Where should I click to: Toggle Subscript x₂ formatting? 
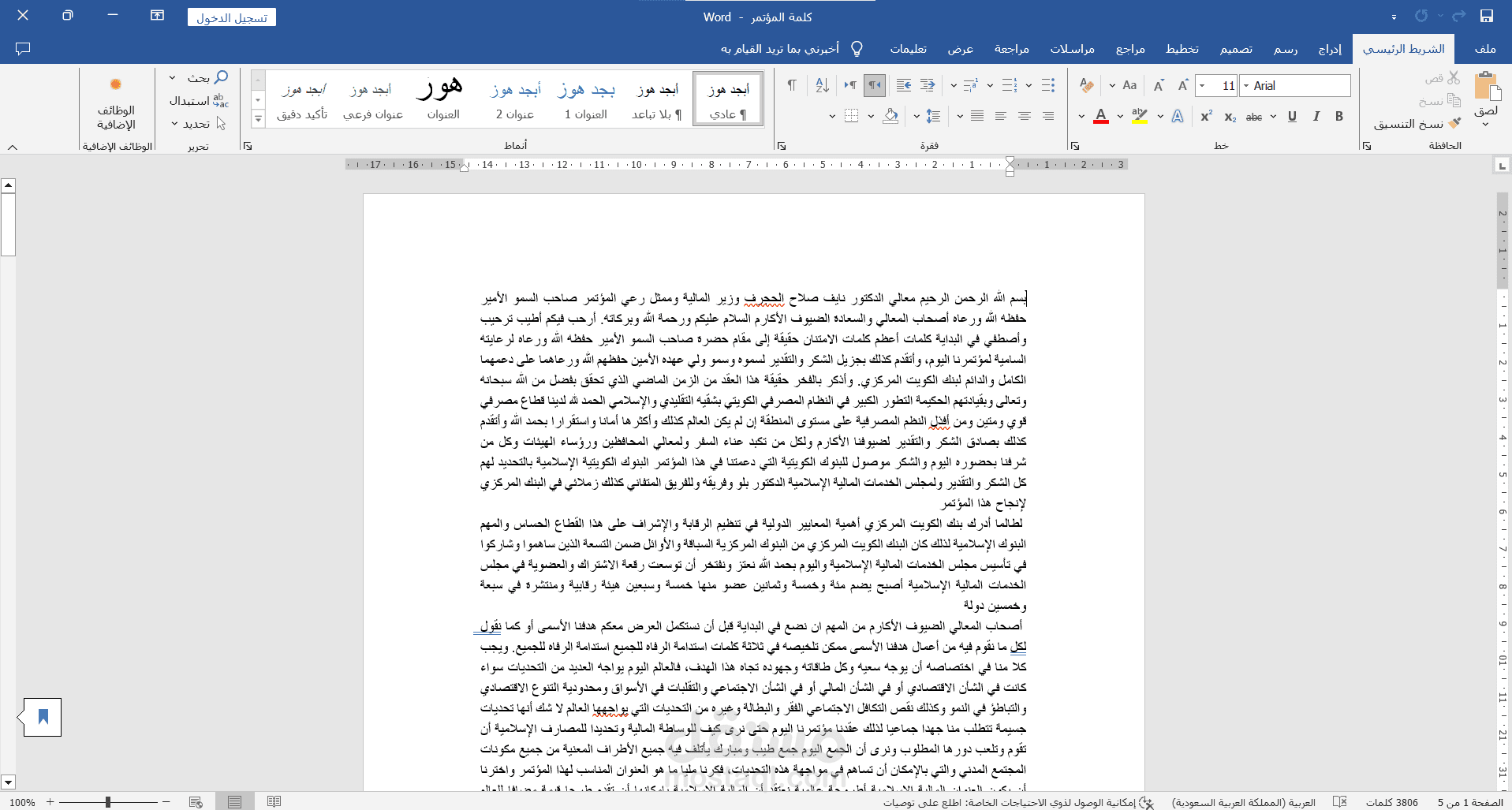click(1230, 117)
